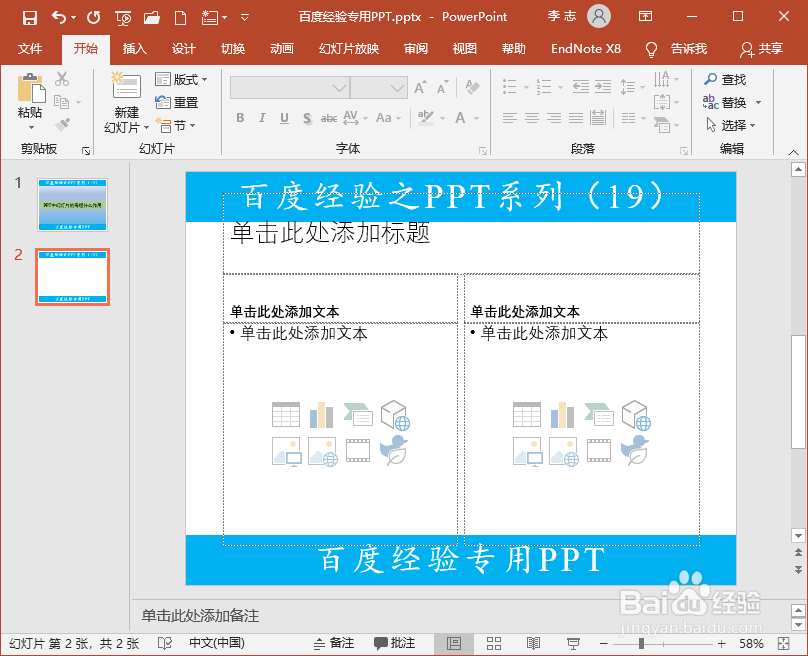The height and width of the screenshot is (656, 808).
Task: Toggle Italic formatting
Action: pyautogui.click(x=262, y=118)
